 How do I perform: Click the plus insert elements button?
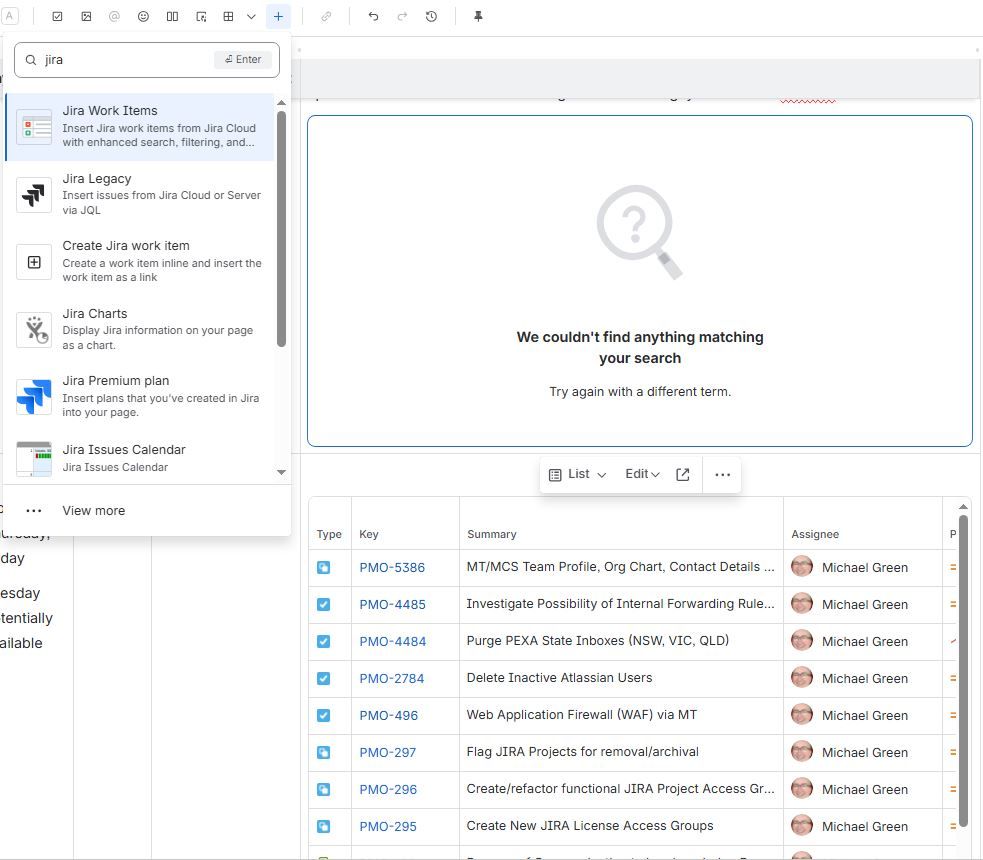tap(278, 16)
